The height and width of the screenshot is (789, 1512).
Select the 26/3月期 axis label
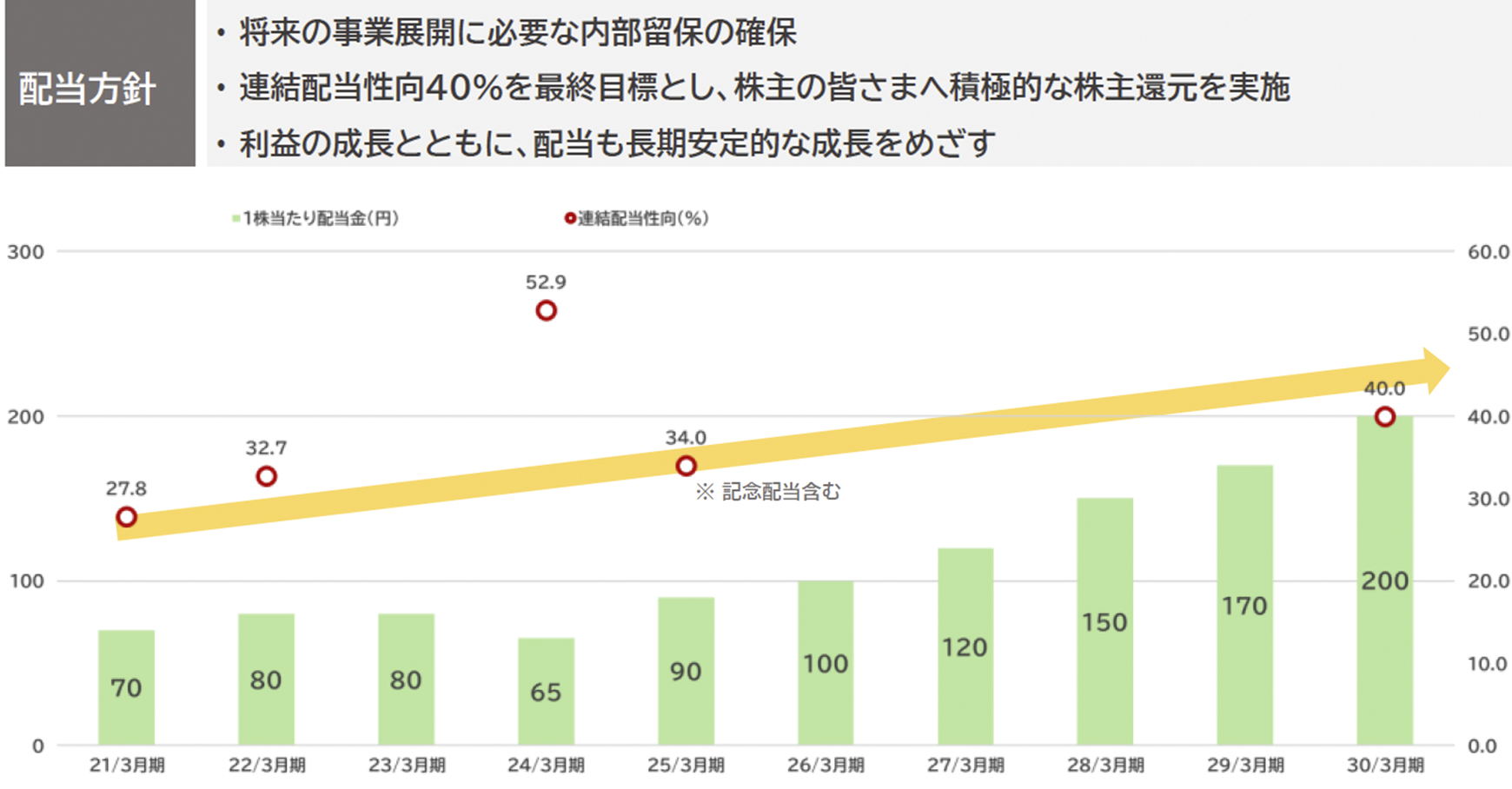[826, 766]
